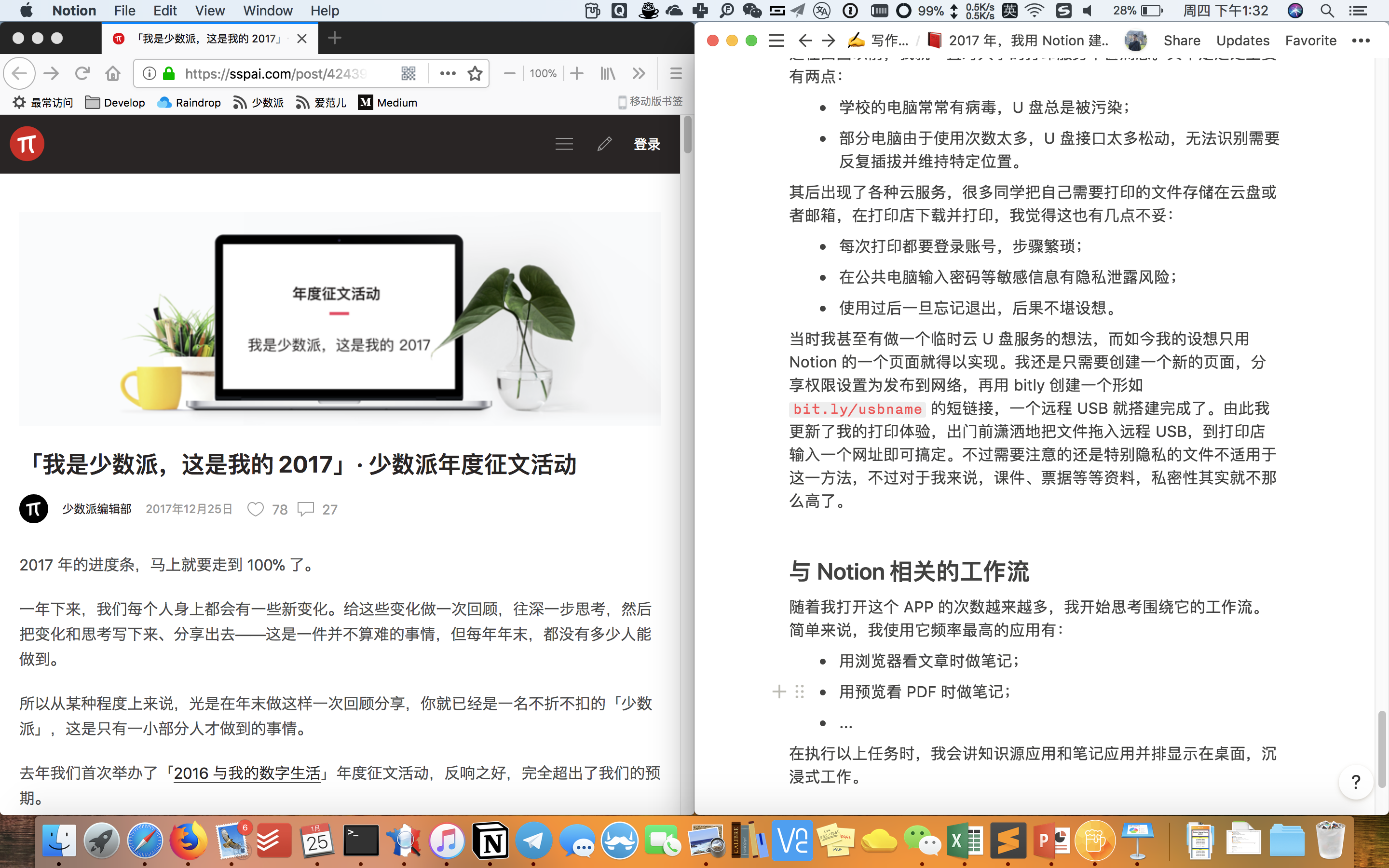This screenshot has height=868, width=1389.
Task: Click the Notion page scrollbar thumb
Action: click(1382, 748)
